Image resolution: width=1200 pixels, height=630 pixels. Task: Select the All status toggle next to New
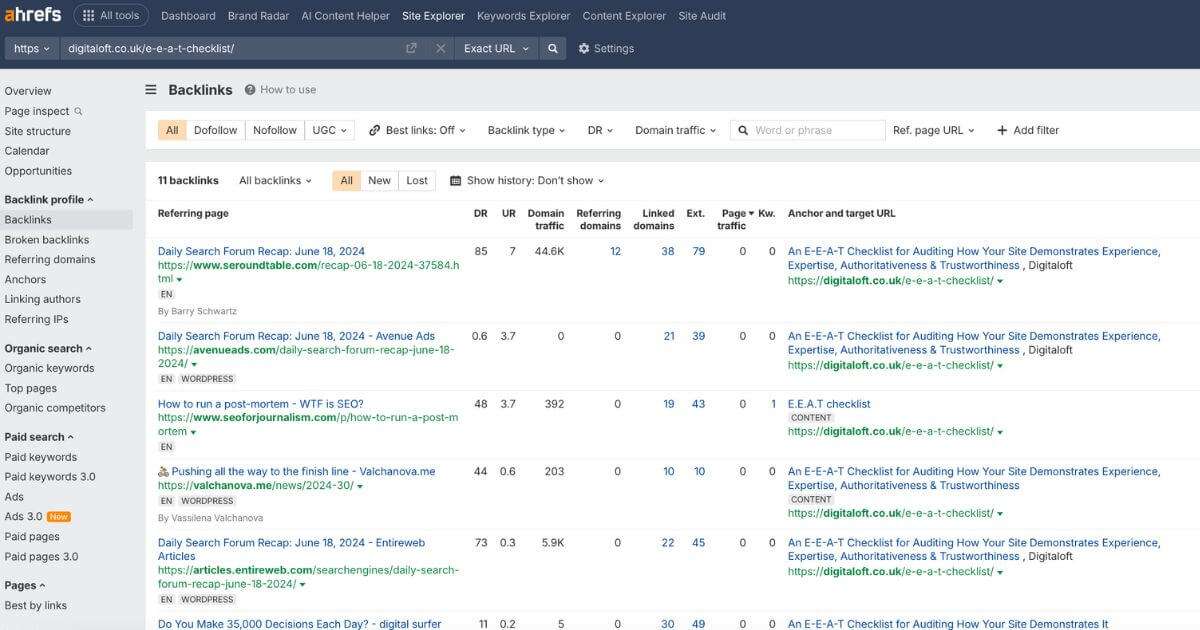point(346,181)
